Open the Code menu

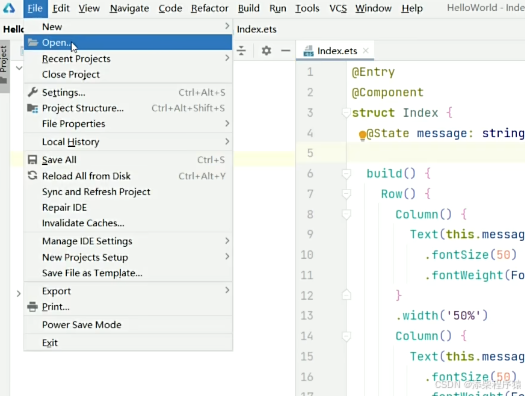(x=170, y=8)
